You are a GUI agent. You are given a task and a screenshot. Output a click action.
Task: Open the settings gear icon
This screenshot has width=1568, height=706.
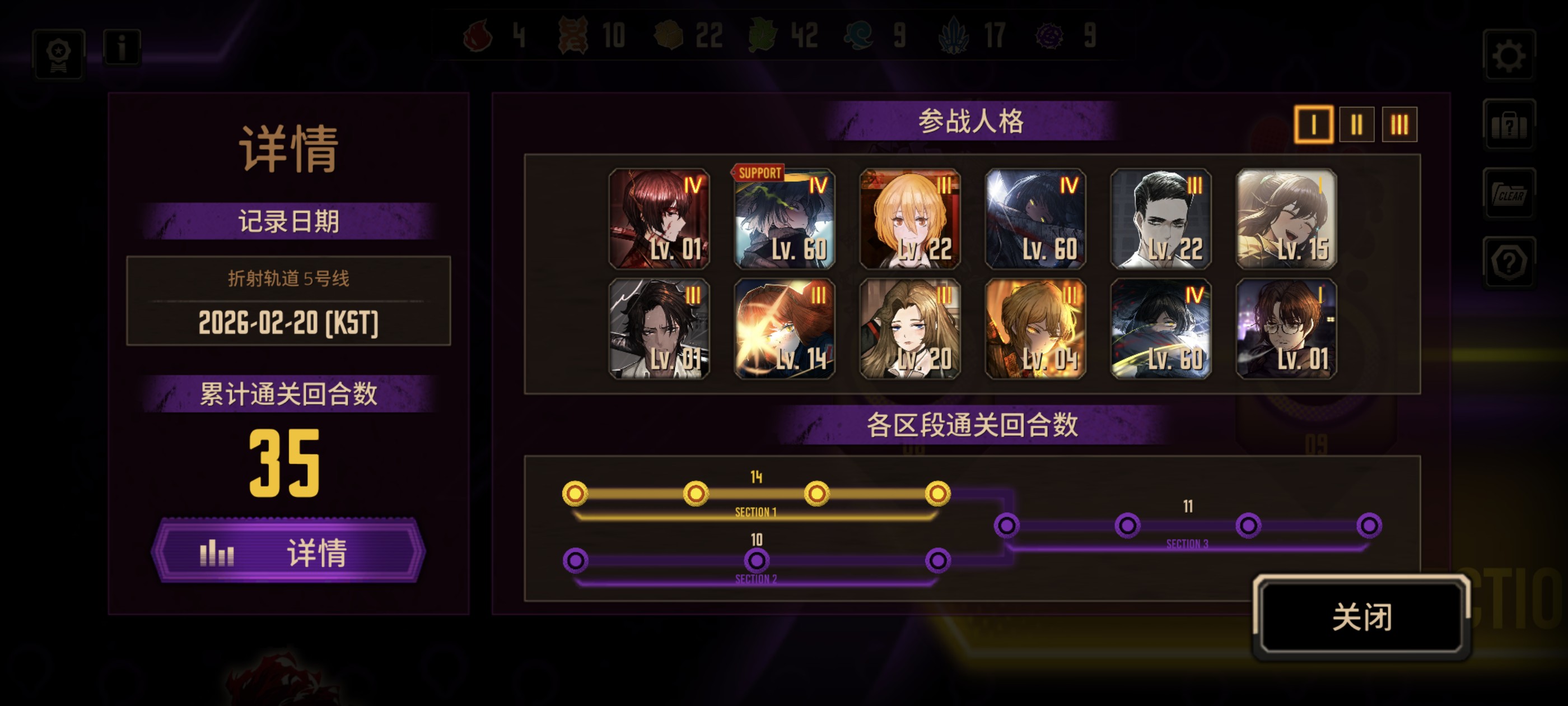tap(1509, 55)
